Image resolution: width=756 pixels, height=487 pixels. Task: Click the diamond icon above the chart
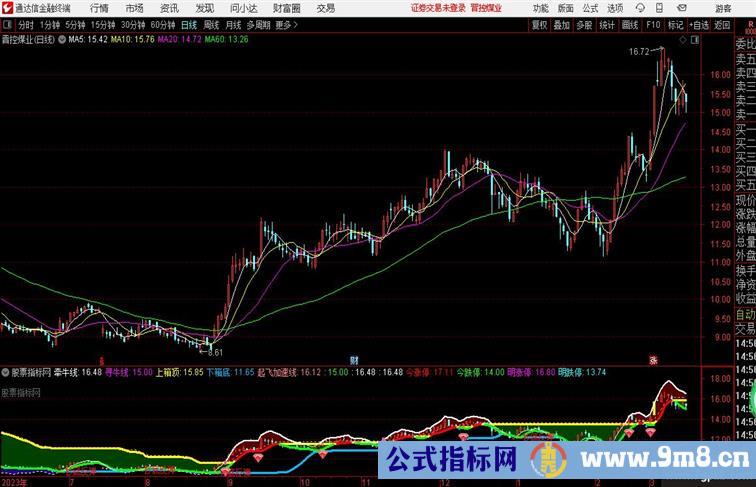[683, 40]
